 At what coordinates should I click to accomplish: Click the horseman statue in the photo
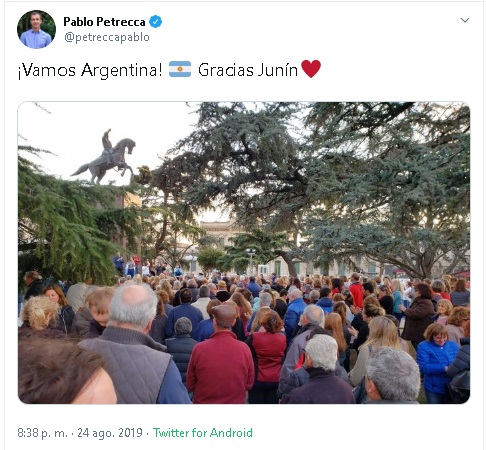click(x=105, y=157)
